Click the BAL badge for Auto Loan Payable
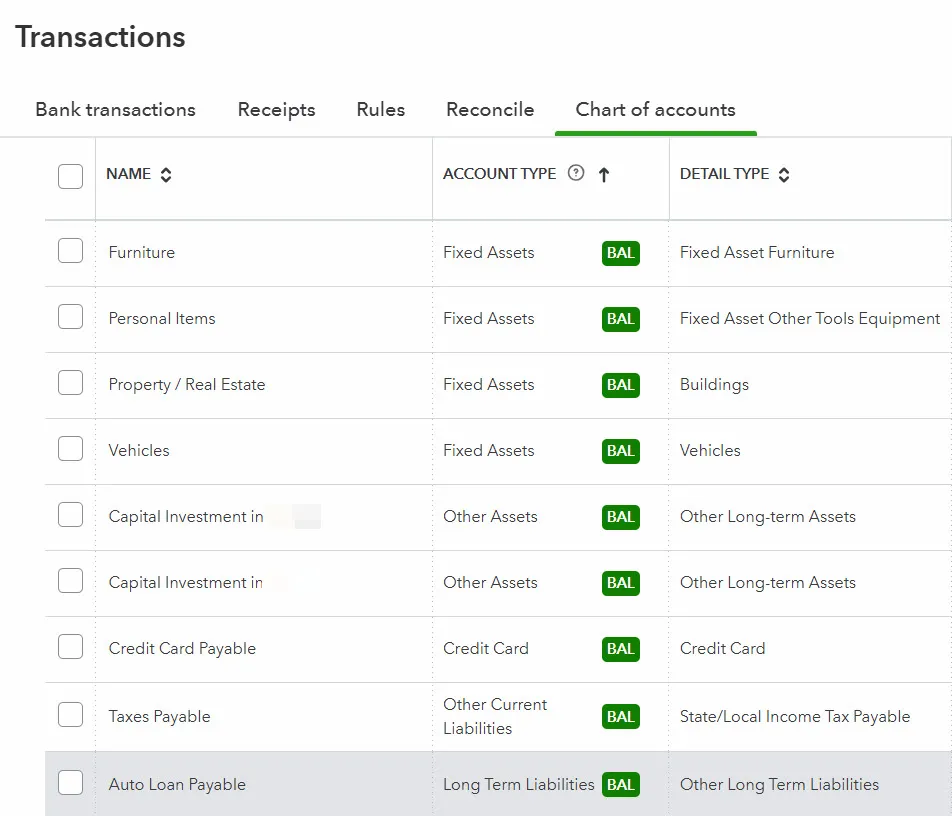This screenshot has height=816, width=952. tap(620, 785)
